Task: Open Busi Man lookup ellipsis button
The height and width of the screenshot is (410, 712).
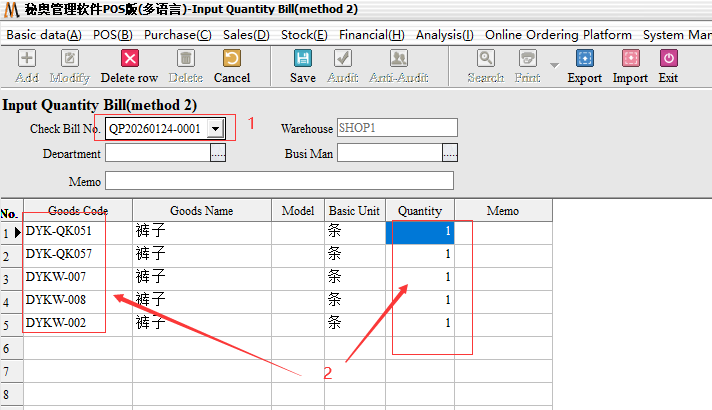Action: [450, 153]
